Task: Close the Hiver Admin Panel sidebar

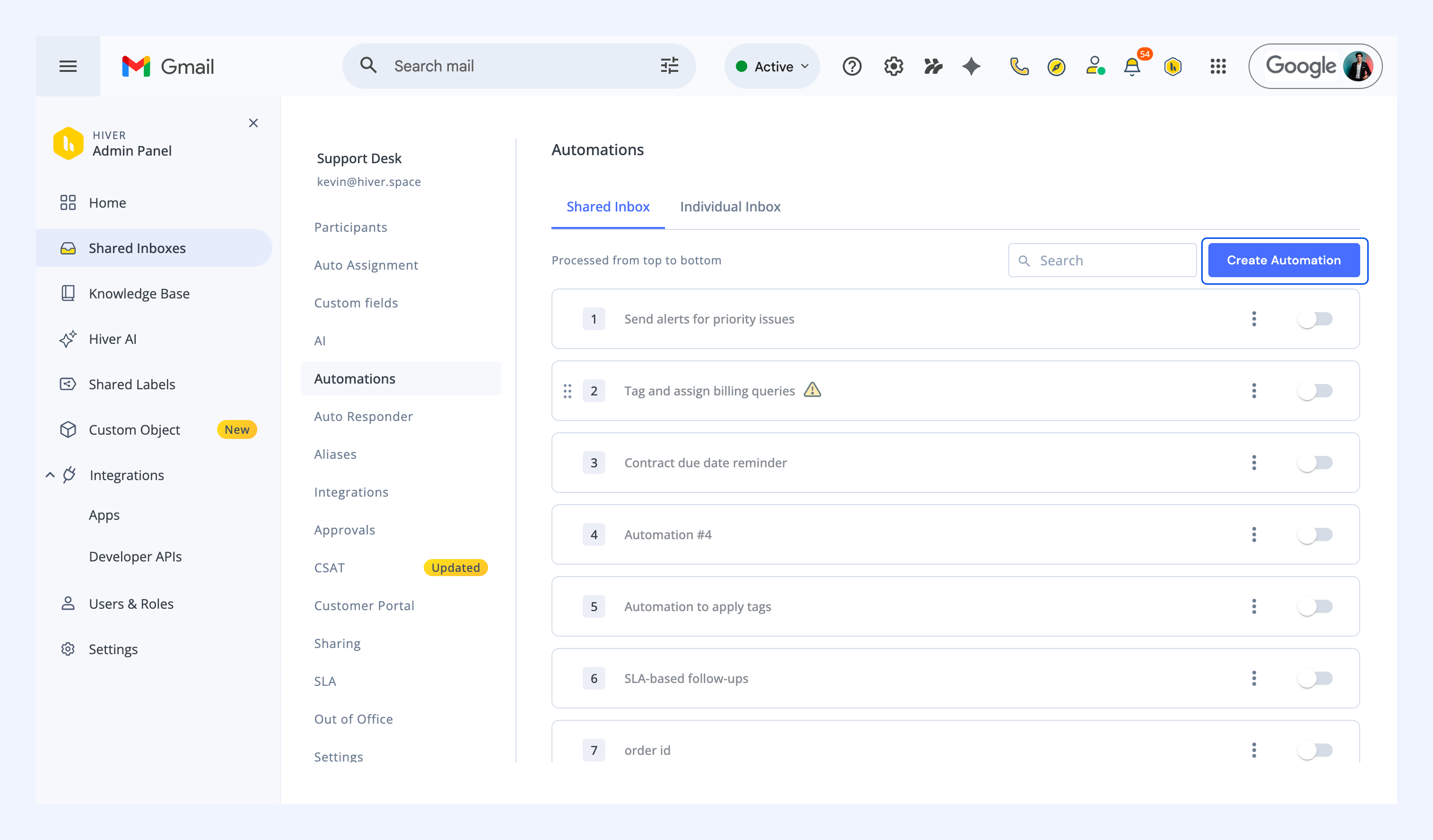Action: (253, 123)
